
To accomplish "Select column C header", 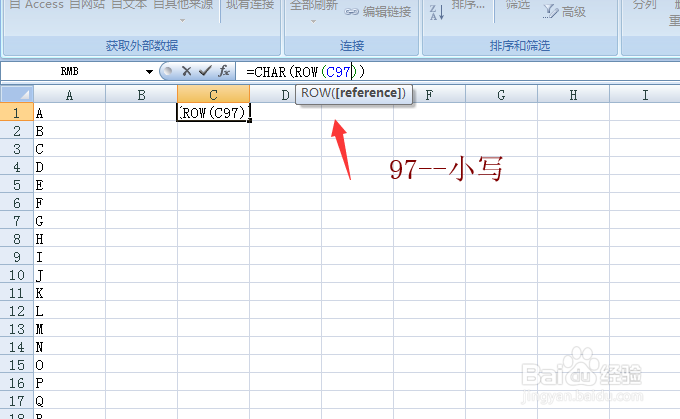I will point(213,95).
